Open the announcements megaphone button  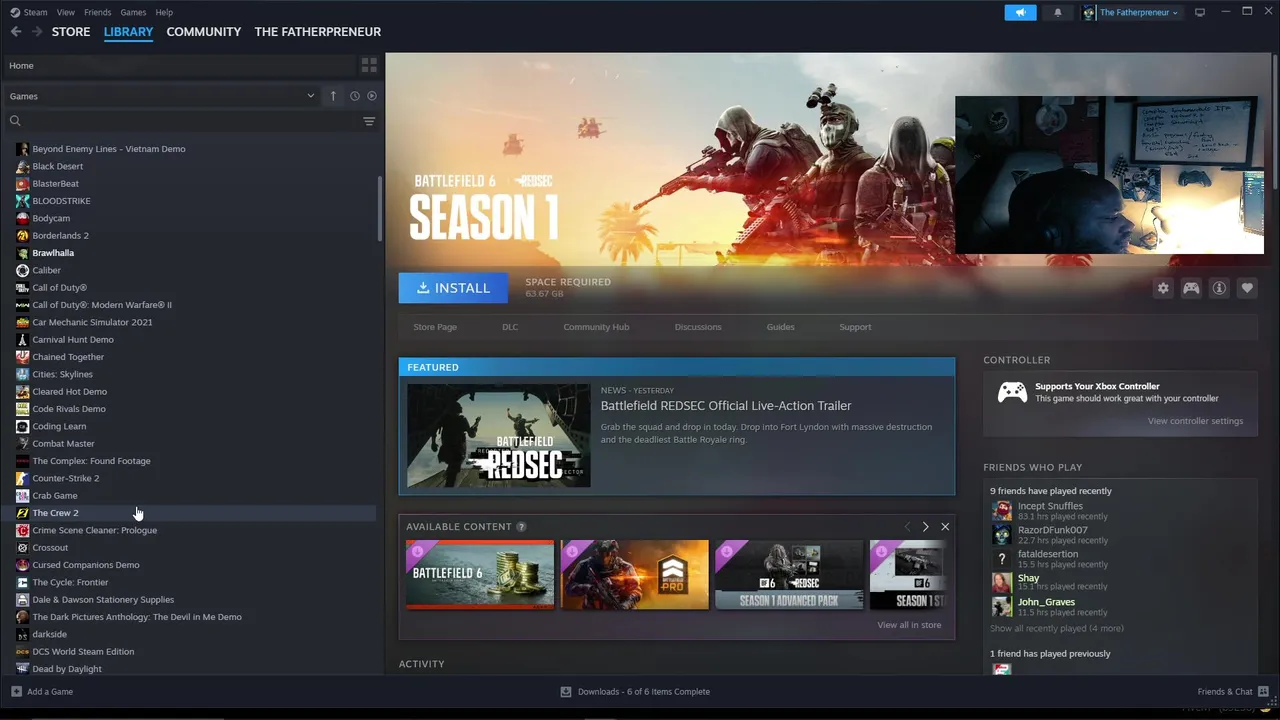point(1020,12)
